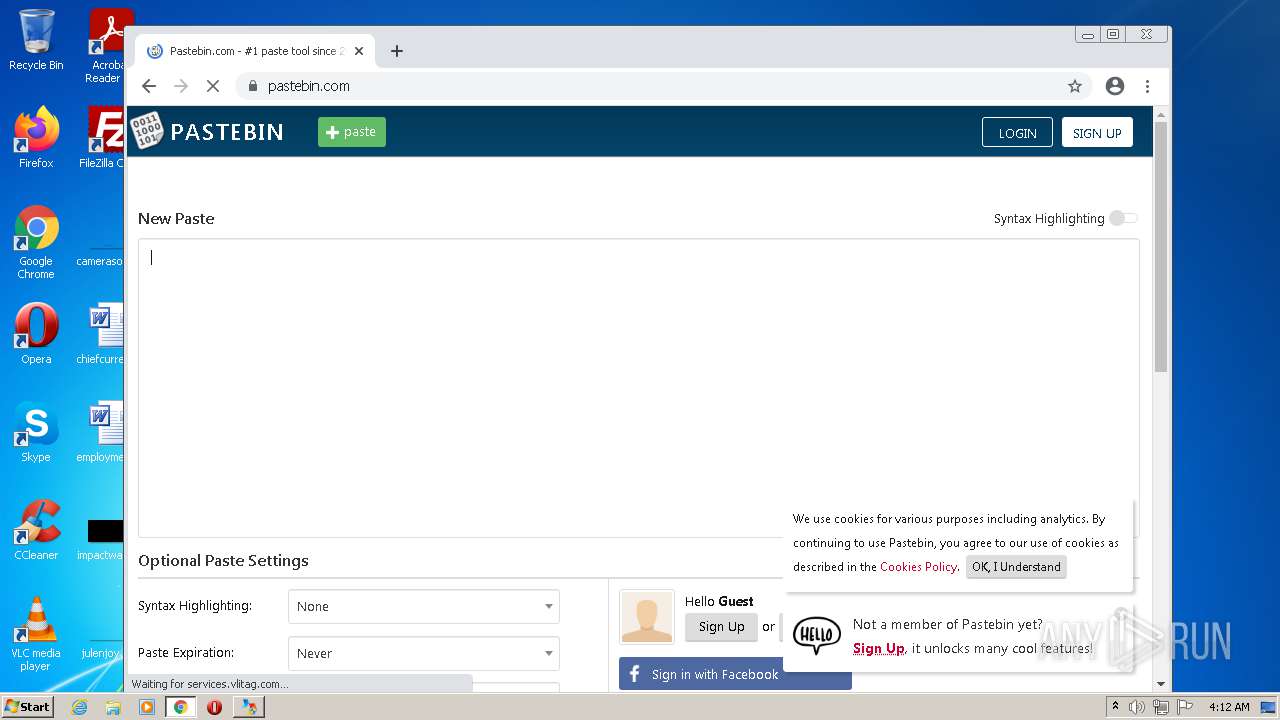Bookmark this page with the star icon

coord(1075,86)
